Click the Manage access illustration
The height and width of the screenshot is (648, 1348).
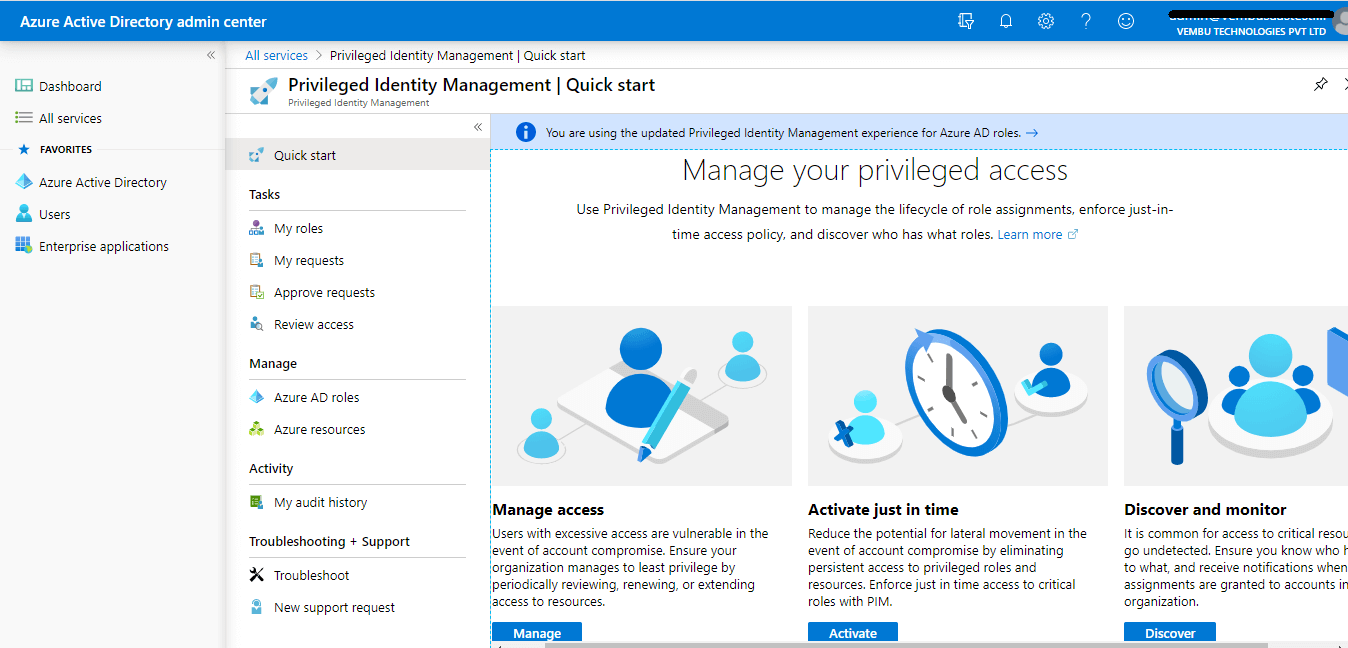pyautogui.click(x=642, y=396)
